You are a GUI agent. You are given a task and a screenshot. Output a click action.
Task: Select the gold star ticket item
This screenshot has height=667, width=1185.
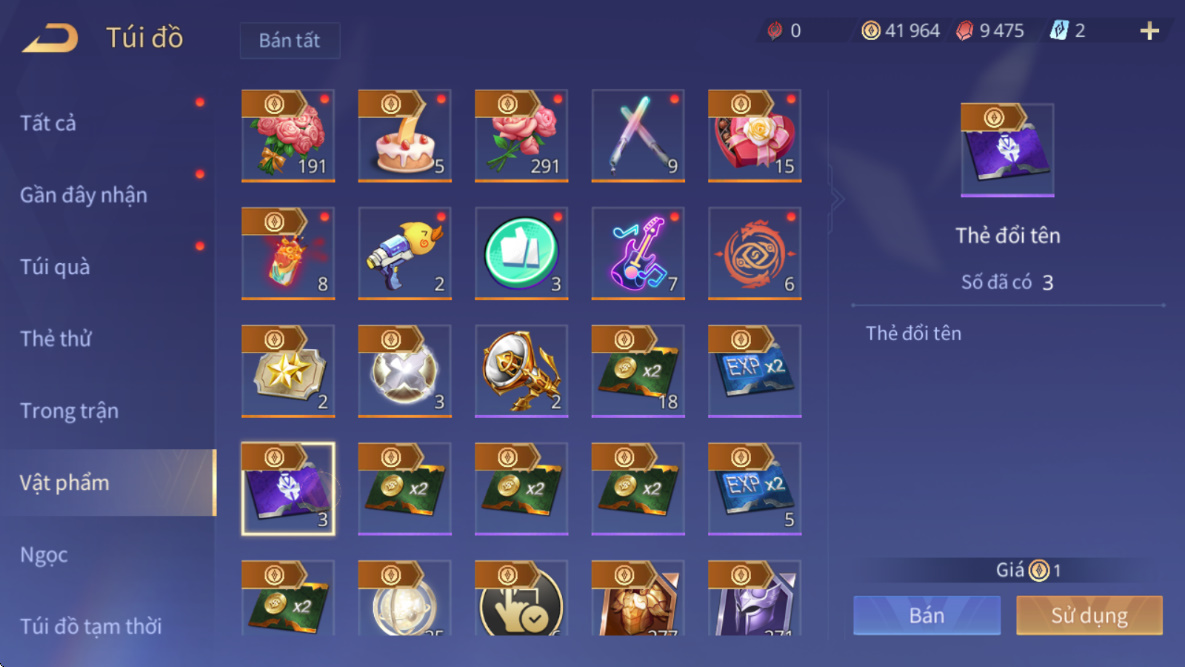[288, 371]
